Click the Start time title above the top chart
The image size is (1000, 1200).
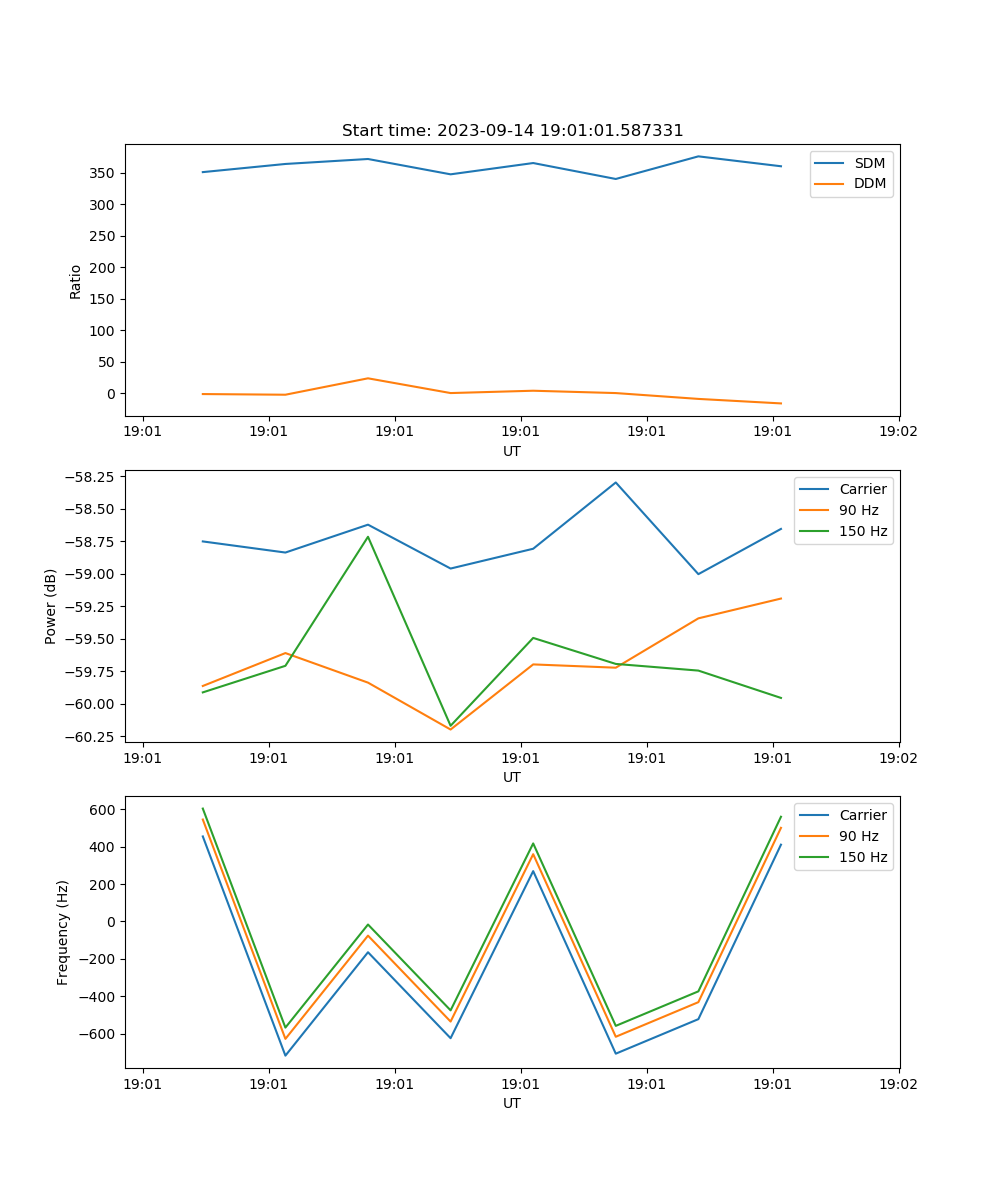tap(512, 131)
